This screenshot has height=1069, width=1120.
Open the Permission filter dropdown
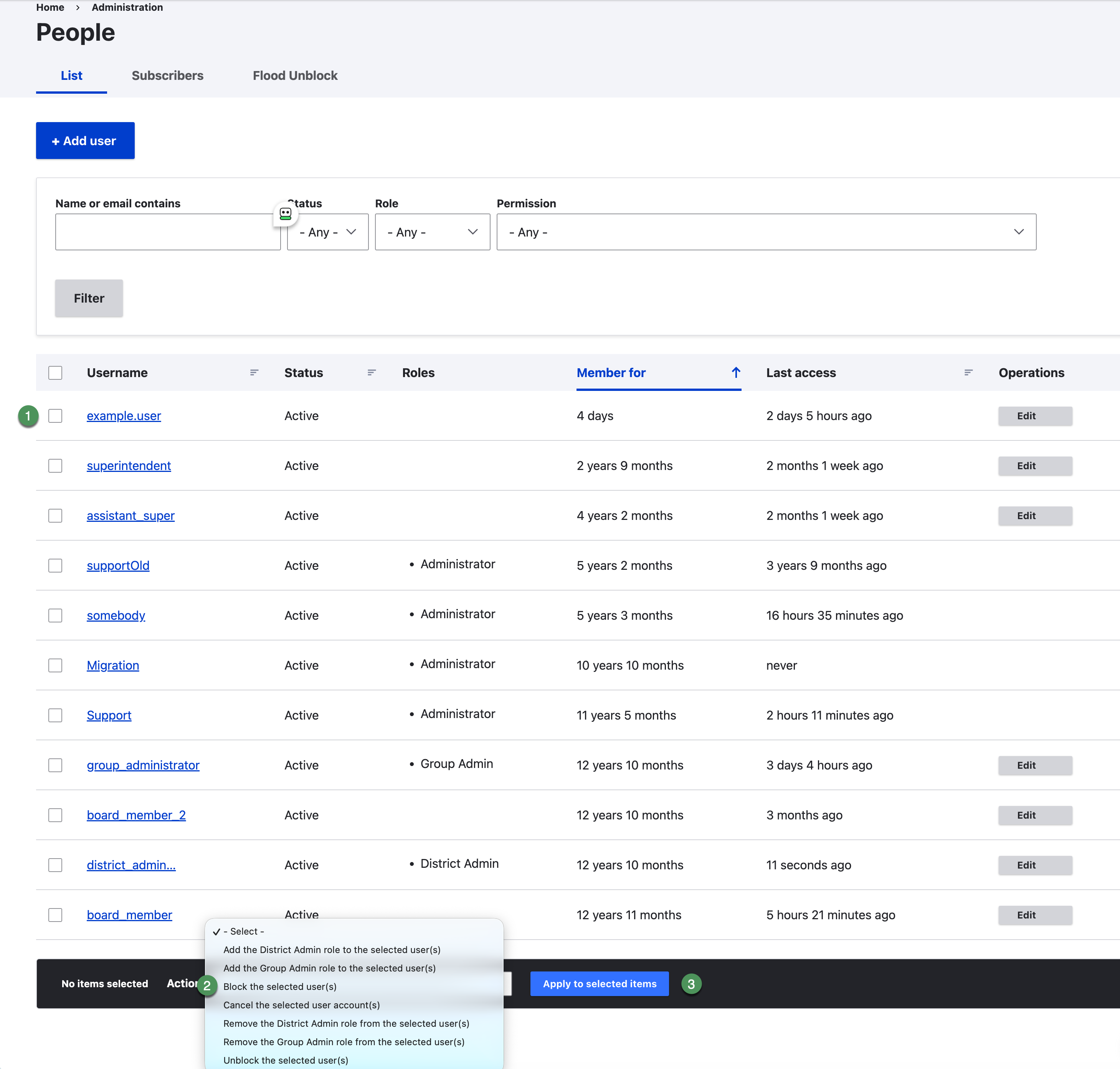click(766, 232)
